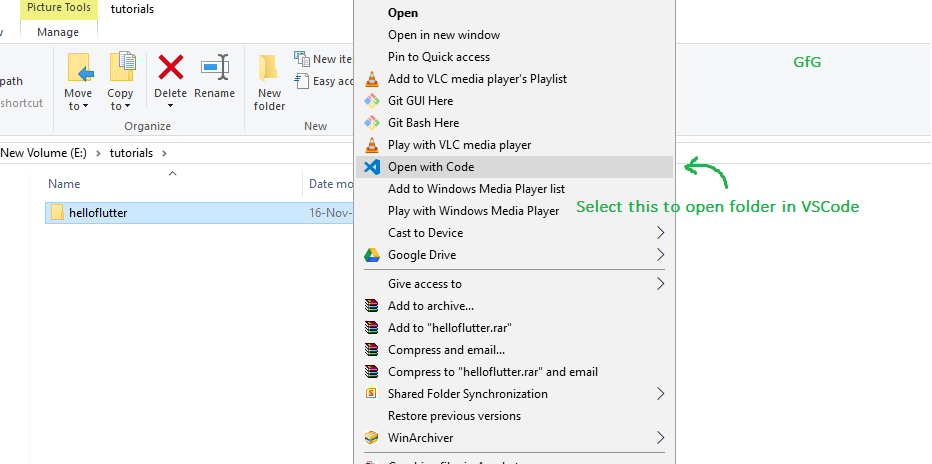The image size is (932, 464).
Task: Choose Open with Code
Action: (x=515, y=167)
